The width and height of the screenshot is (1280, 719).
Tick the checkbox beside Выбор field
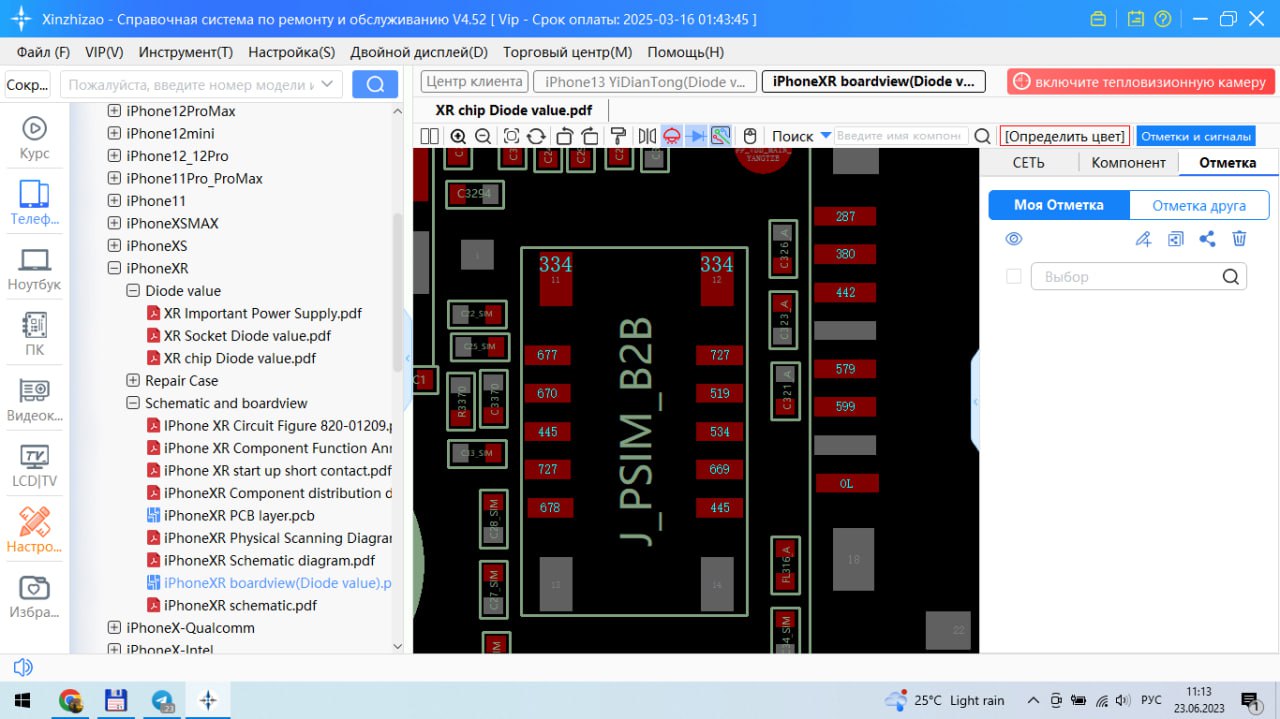coord(1014,276)
